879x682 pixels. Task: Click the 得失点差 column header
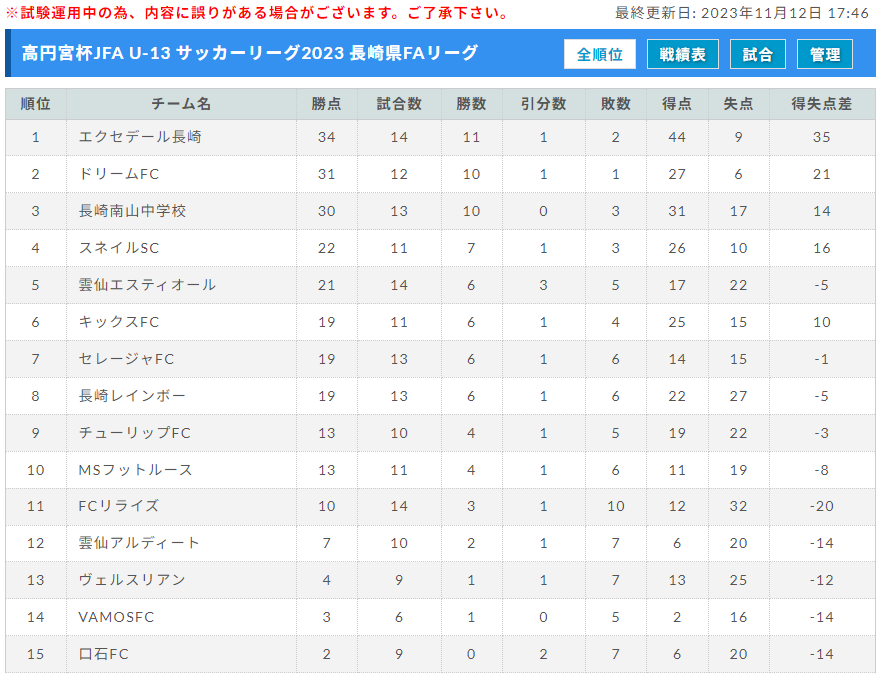[x=821, y=104]
